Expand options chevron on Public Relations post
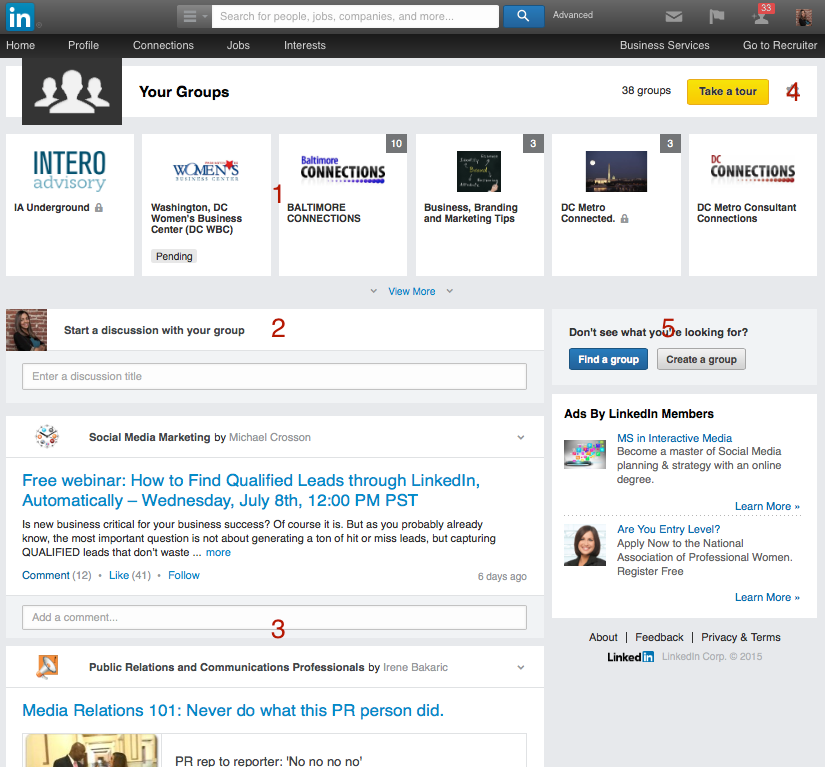 [x=520, y=667]
